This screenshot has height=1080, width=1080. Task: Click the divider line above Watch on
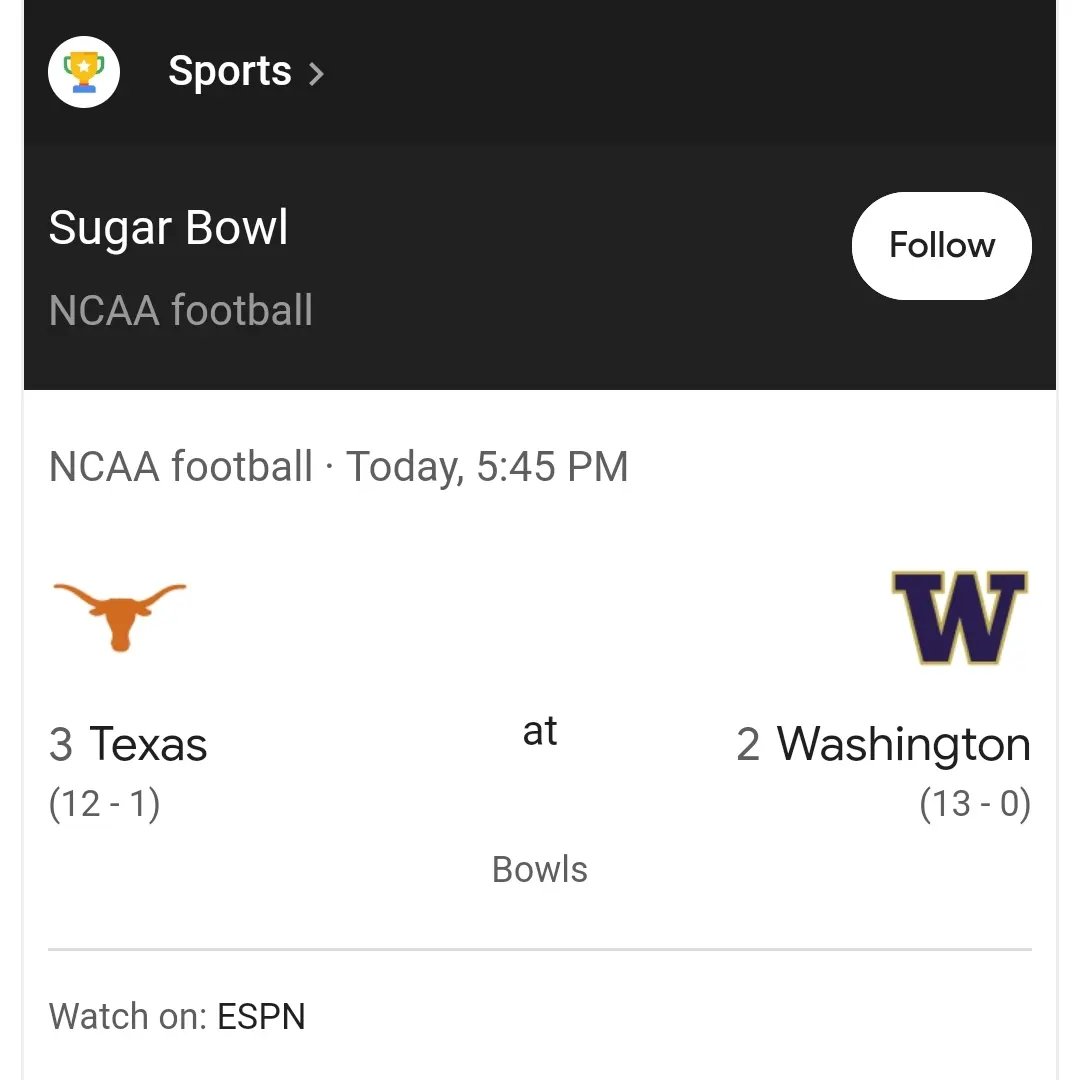click(539, 949)
